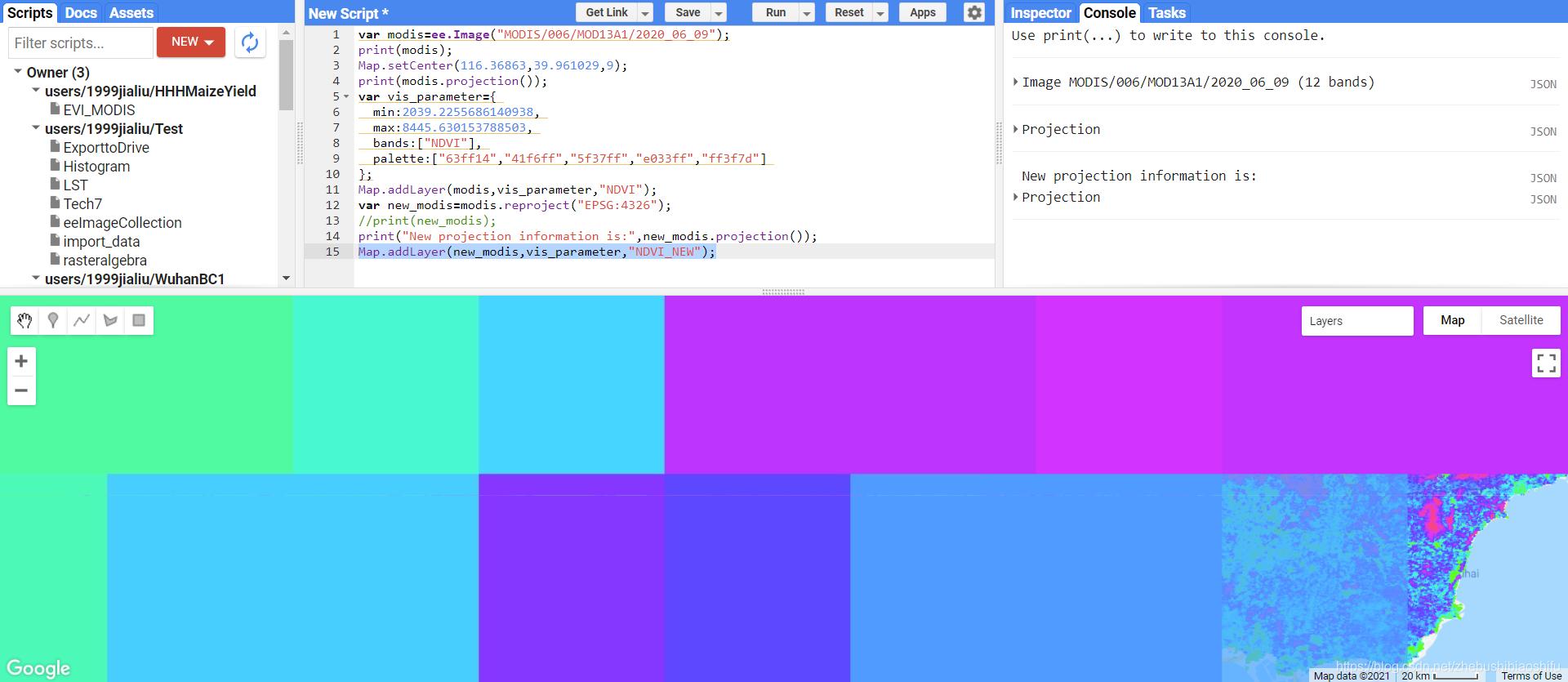Choose the draw polygon shape tool
This screenshot has width=1568, height=682.
tap(110, 321)
